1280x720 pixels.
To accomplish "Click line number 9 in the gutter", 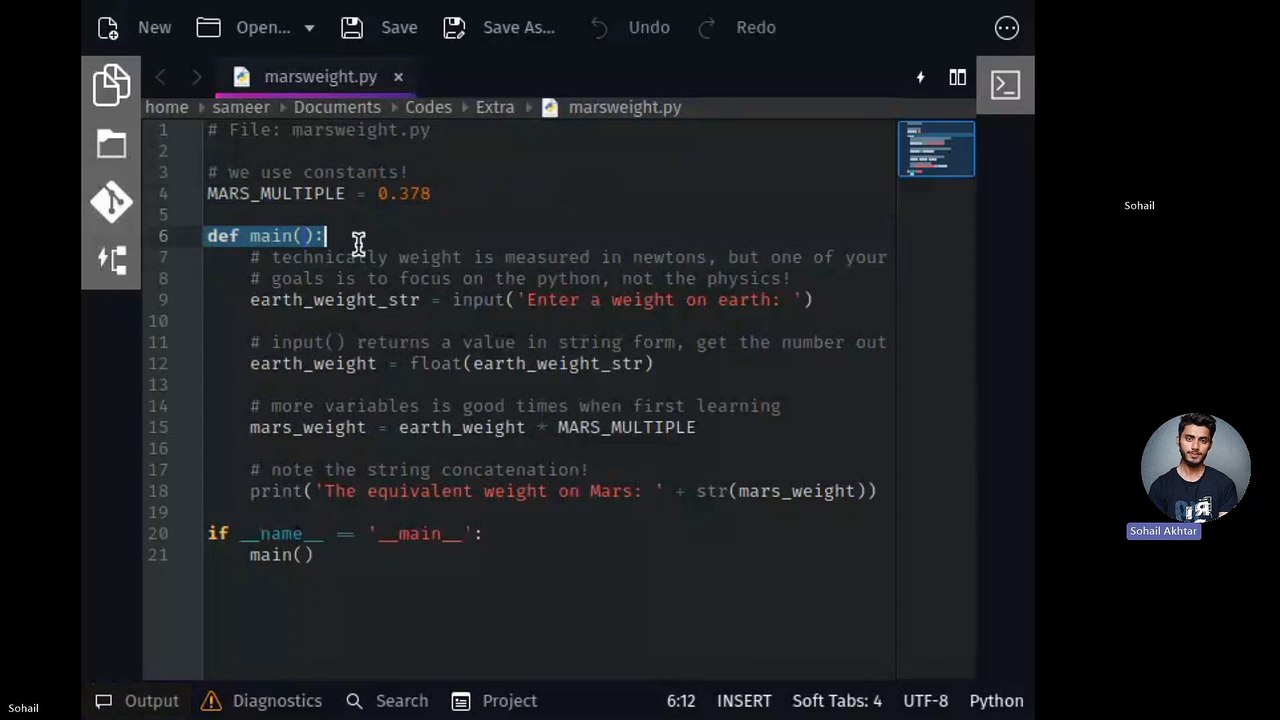I will pyautogui.click(x=163, y=300).
